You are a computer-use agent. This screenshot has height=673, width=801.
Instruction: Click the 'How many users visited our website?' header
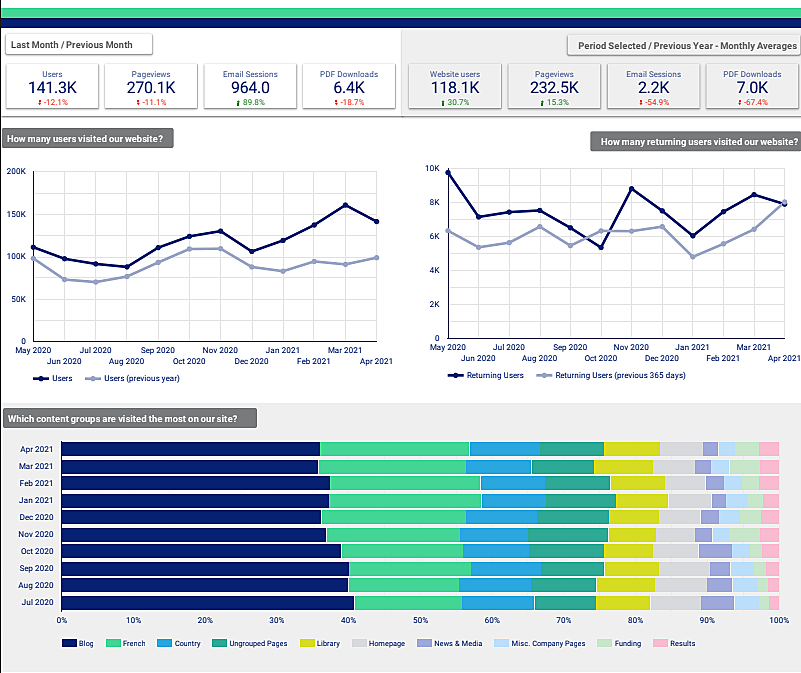[87, 139]
